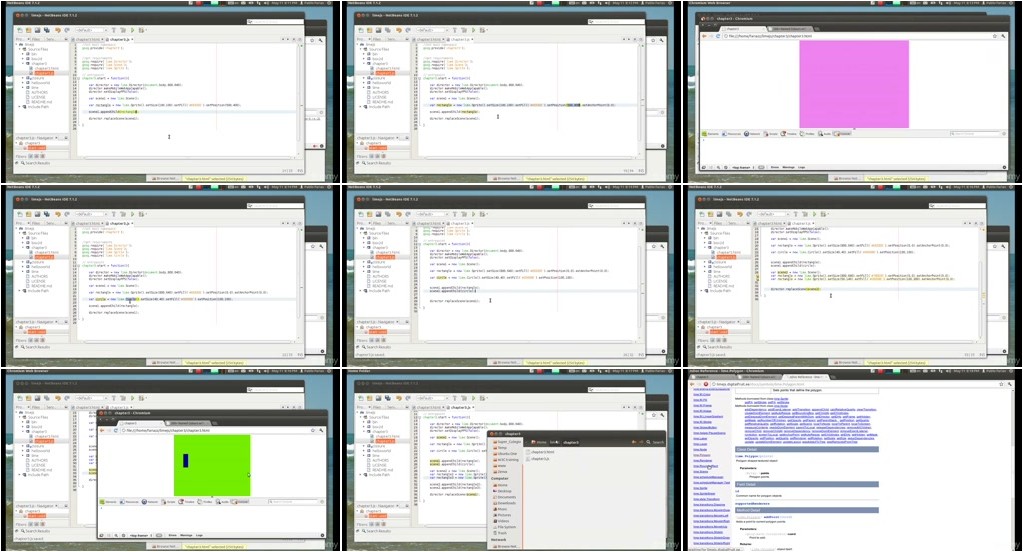Toggle Logs filter in pink-square Chromium console
1023x552 pixels.
point(801,167)
